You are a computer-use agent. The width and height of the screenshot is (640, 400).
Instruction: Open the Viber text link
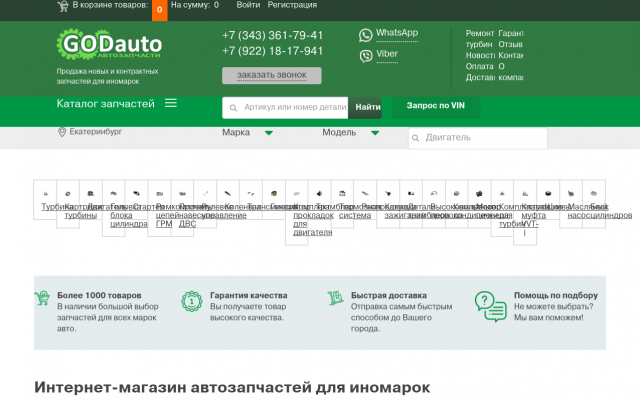click(387, 54)
